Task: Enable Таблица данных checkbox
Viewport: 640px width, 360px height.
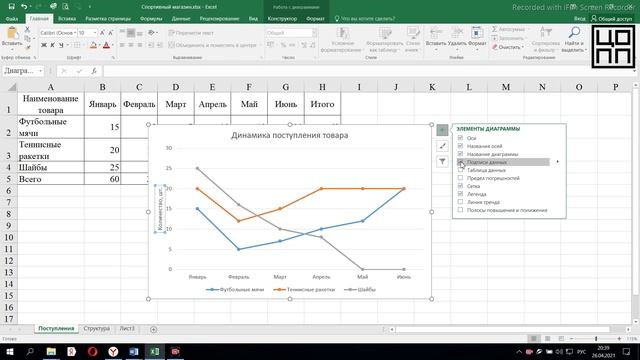Action: click(460, 170)
